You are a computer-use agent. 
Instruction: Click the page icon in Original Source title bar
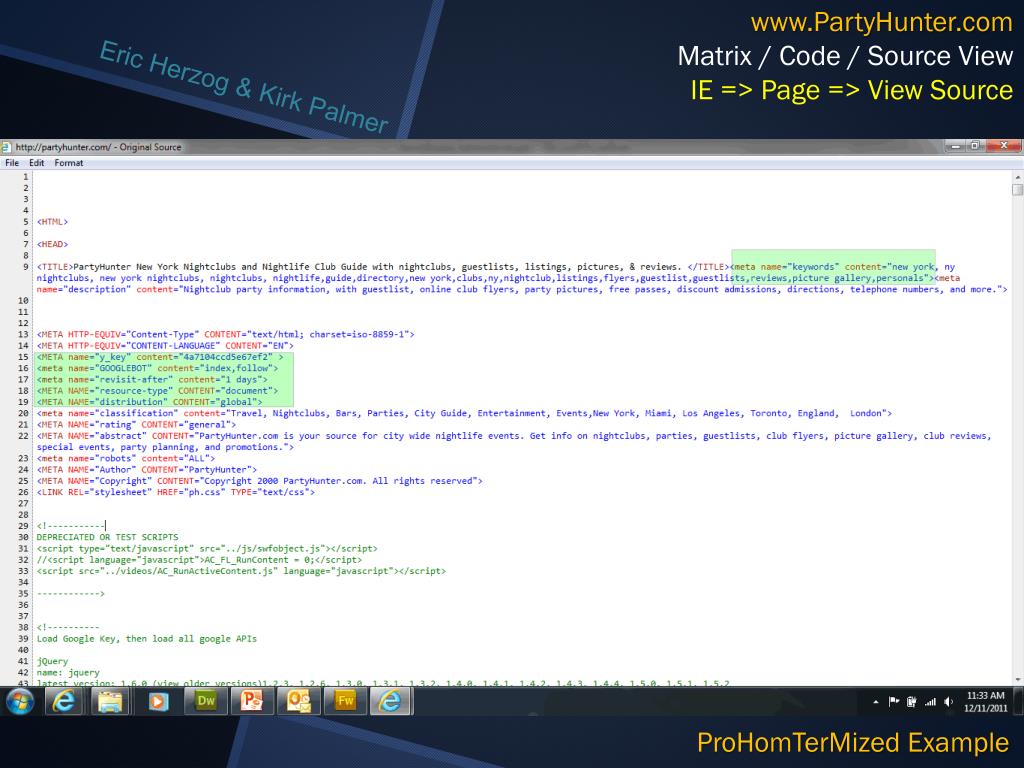click(6, 147)
